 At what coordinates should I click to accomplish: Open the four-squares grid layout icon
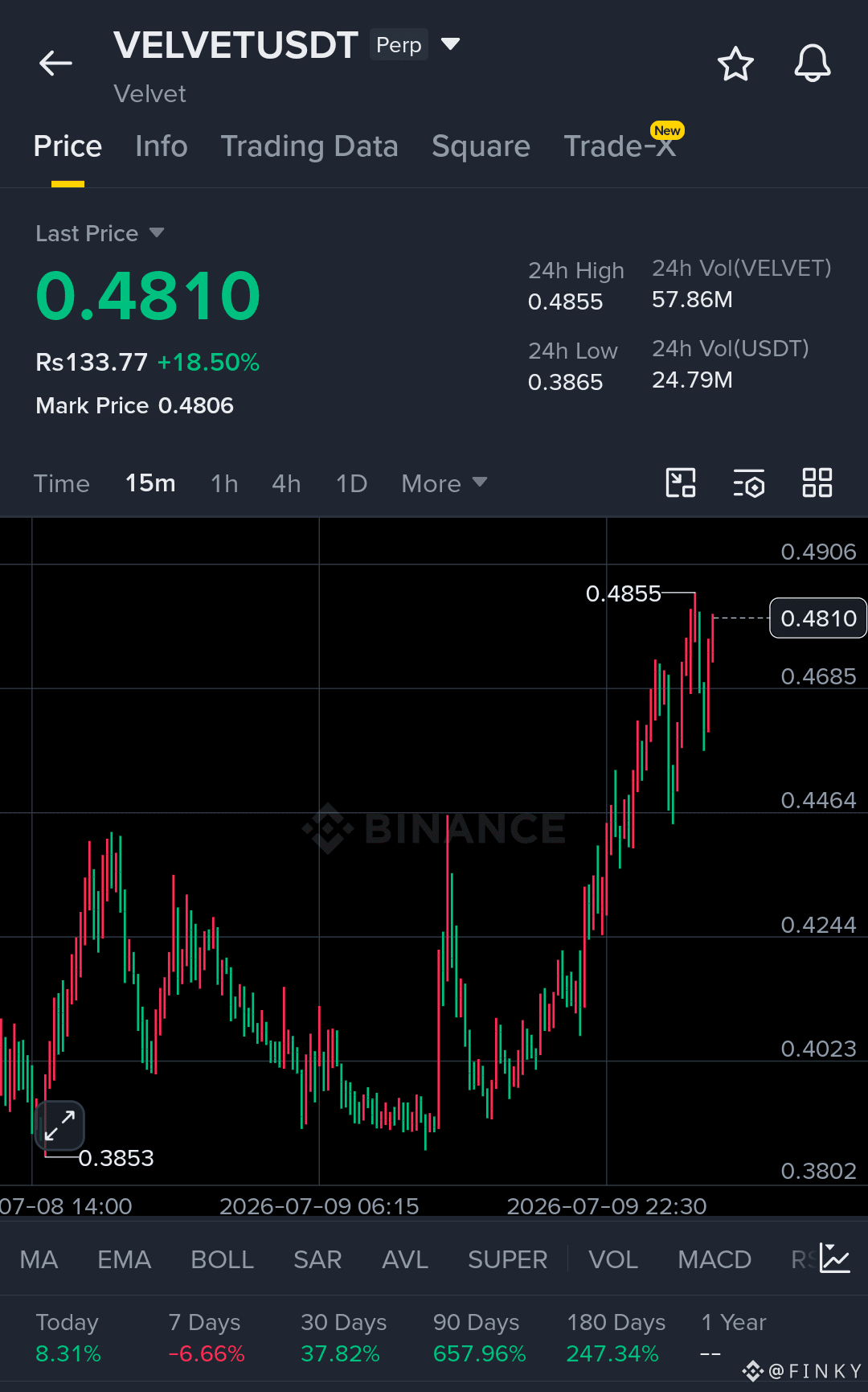tap(817, 483)
